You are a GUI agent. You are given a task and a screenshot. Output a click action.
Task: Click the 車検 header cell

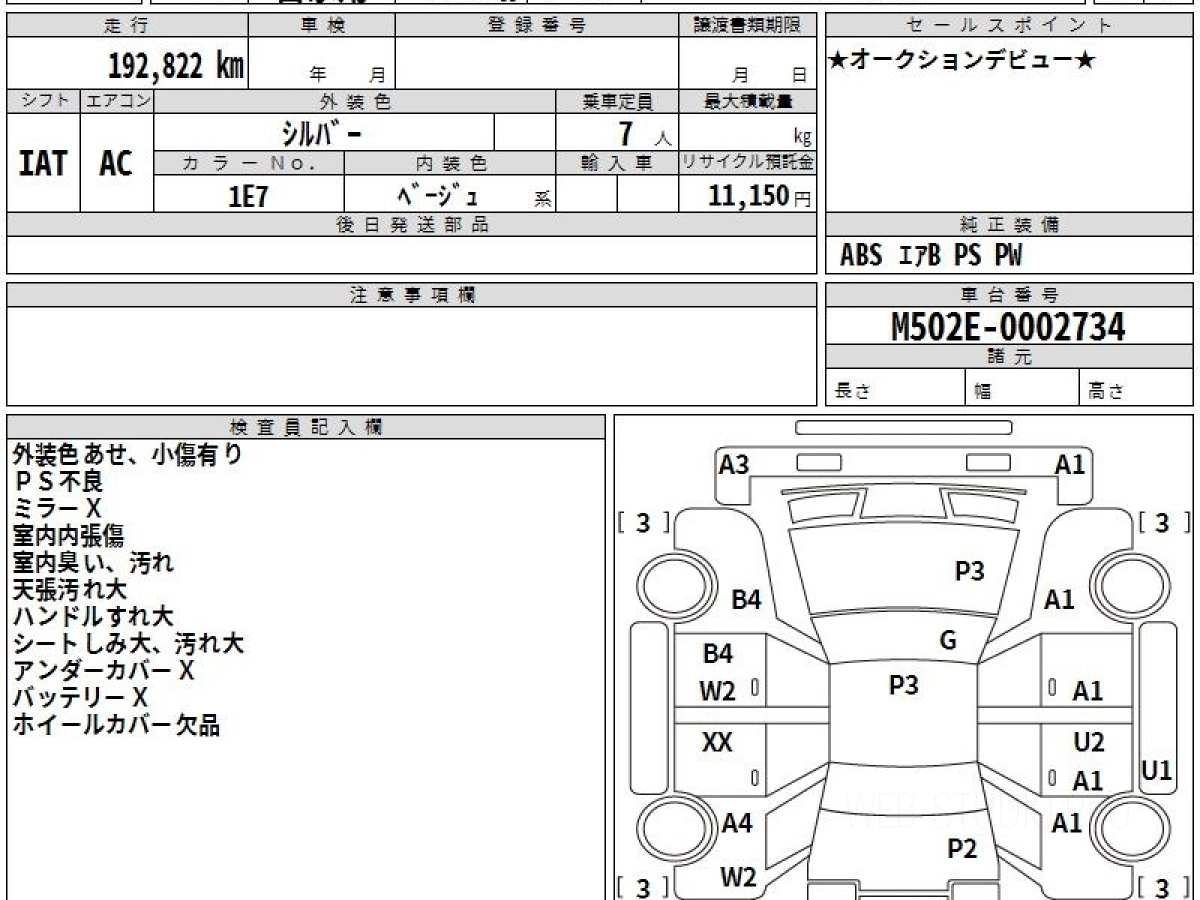coord(322,25)
